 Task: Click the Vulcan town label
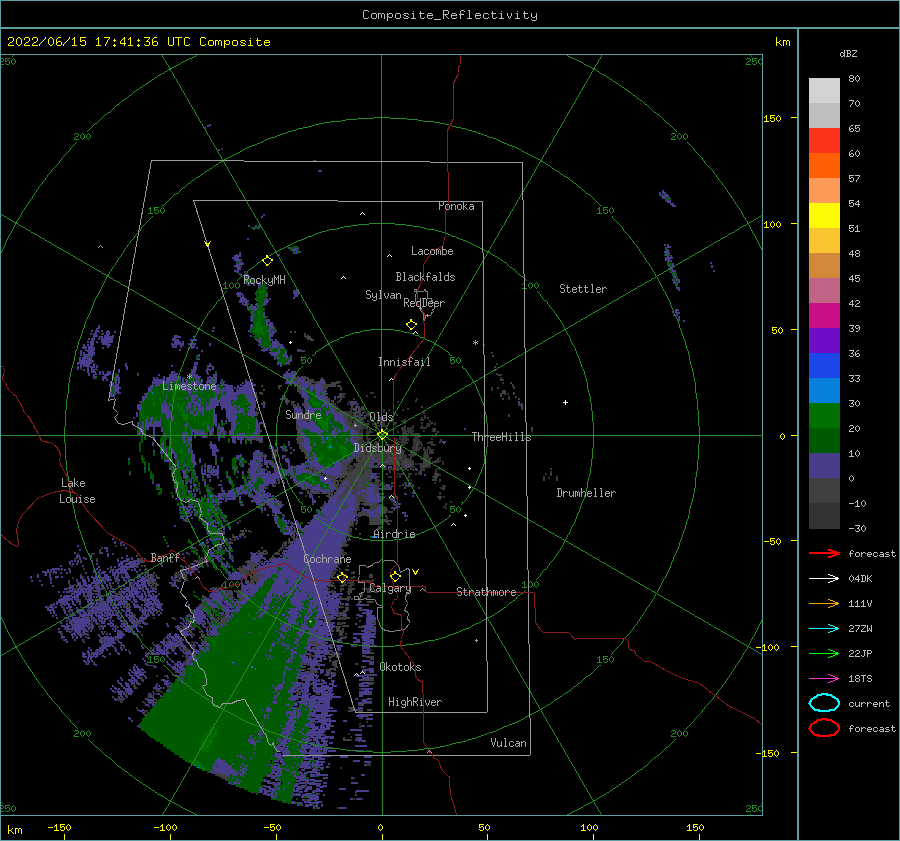[x=508, y=743]
